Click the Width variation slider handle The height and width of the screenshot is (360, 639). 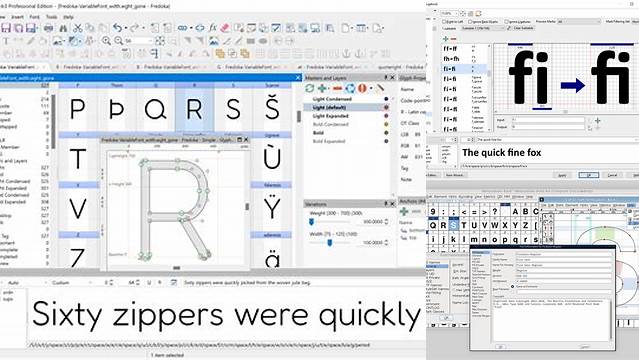329,243
